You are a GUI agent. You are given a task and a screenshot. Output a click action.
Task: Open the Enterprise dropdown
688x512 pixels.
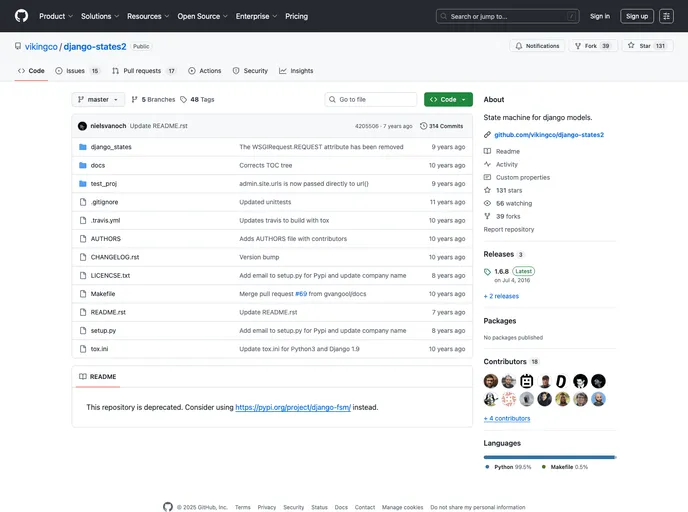[256, 16]
